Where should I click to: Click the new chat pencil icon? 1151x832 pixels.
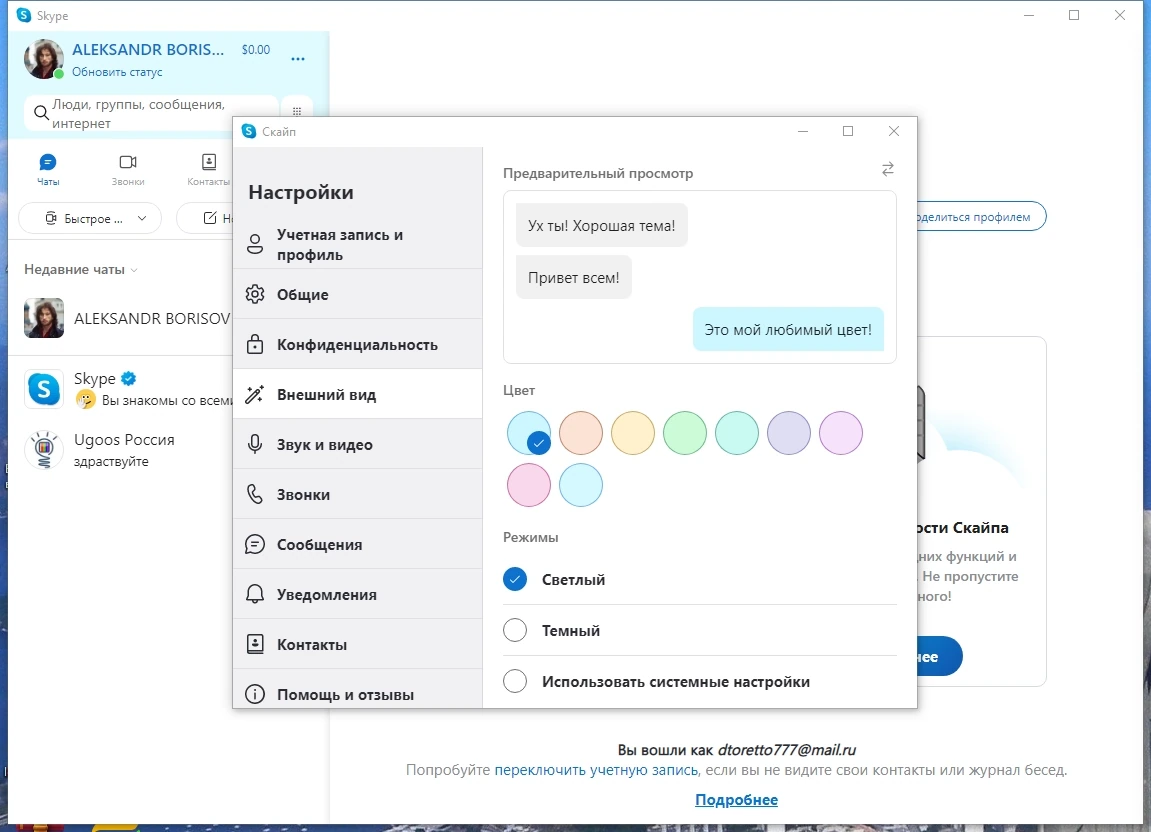tap(210, 218)
